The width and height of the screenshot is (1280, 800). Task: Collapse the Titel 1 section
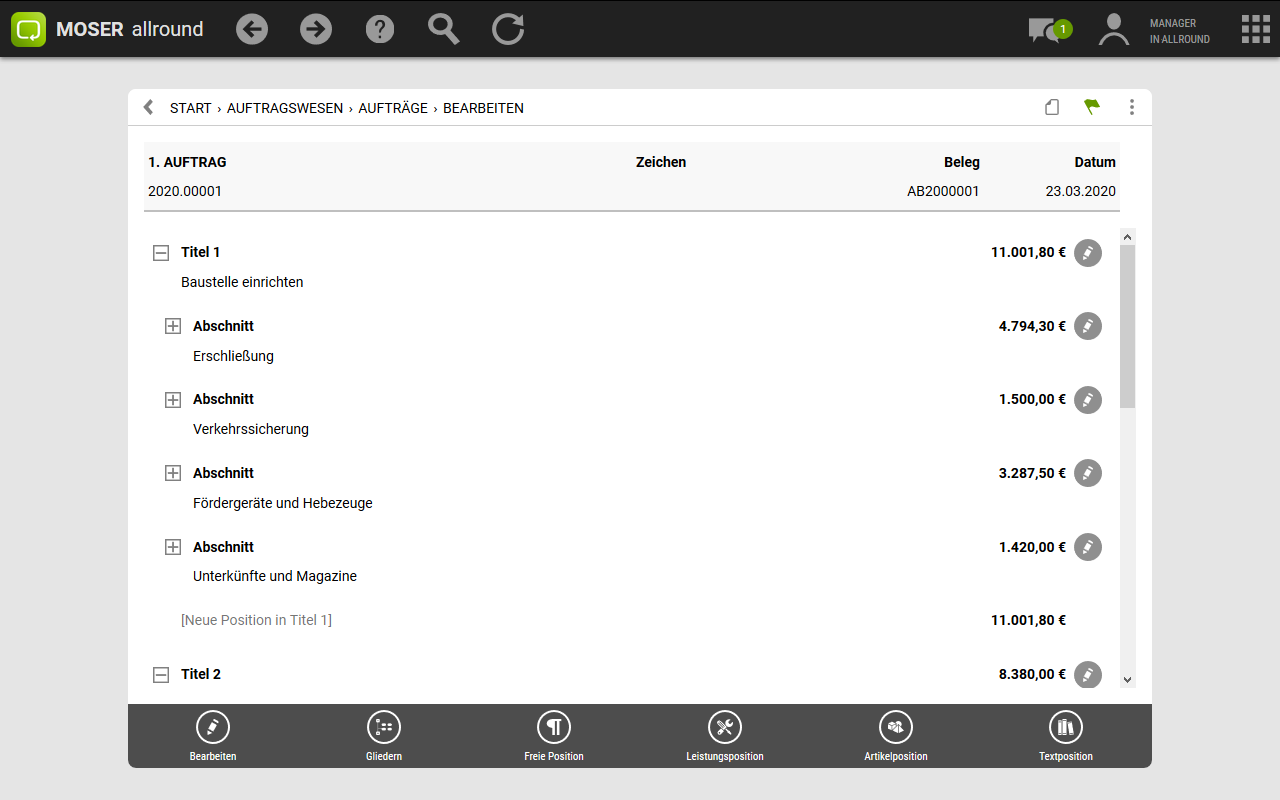coord(161,253)
